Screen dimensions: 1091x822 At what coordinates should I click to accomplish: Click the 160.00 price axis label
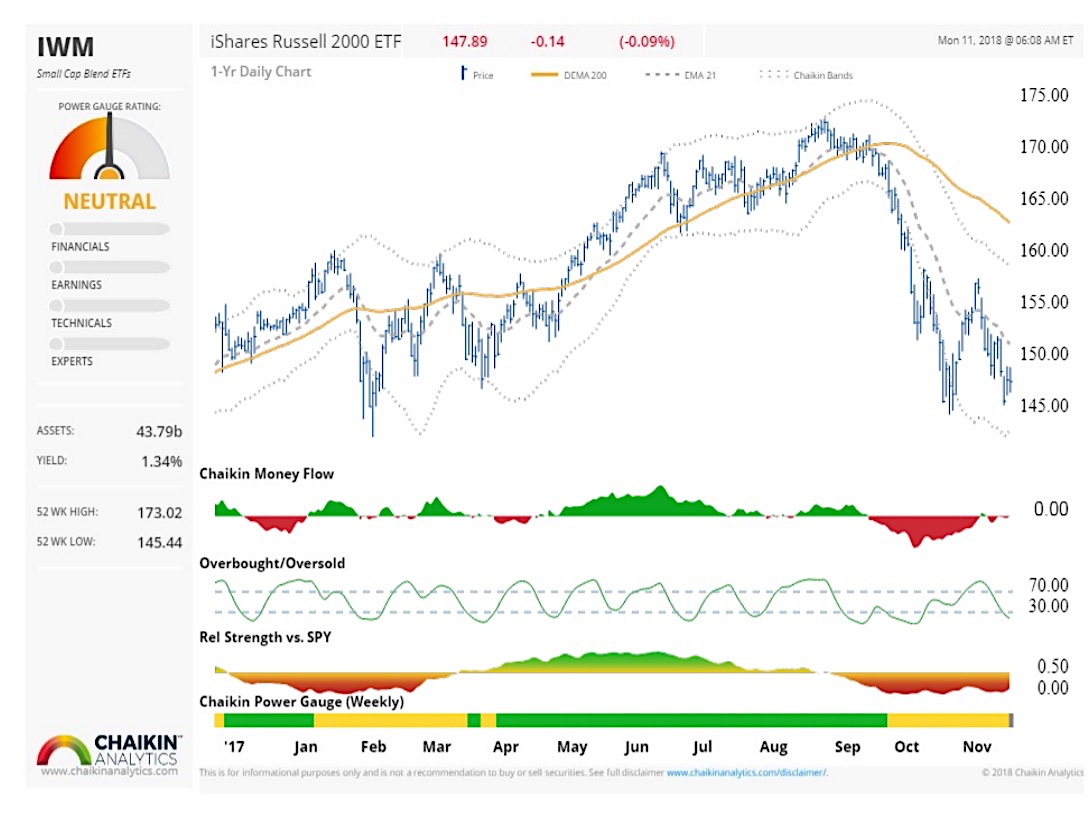point(1044,251)
